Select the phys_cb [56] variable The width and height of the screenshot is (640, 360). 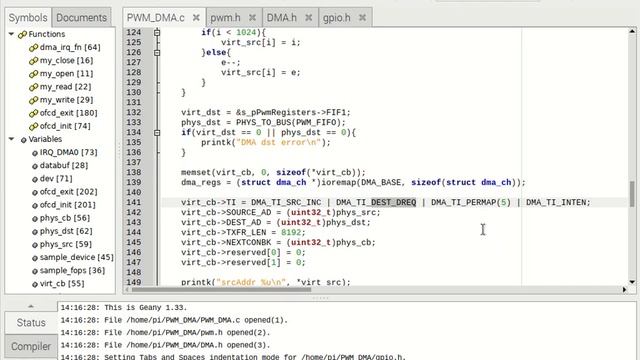(64, 218)
